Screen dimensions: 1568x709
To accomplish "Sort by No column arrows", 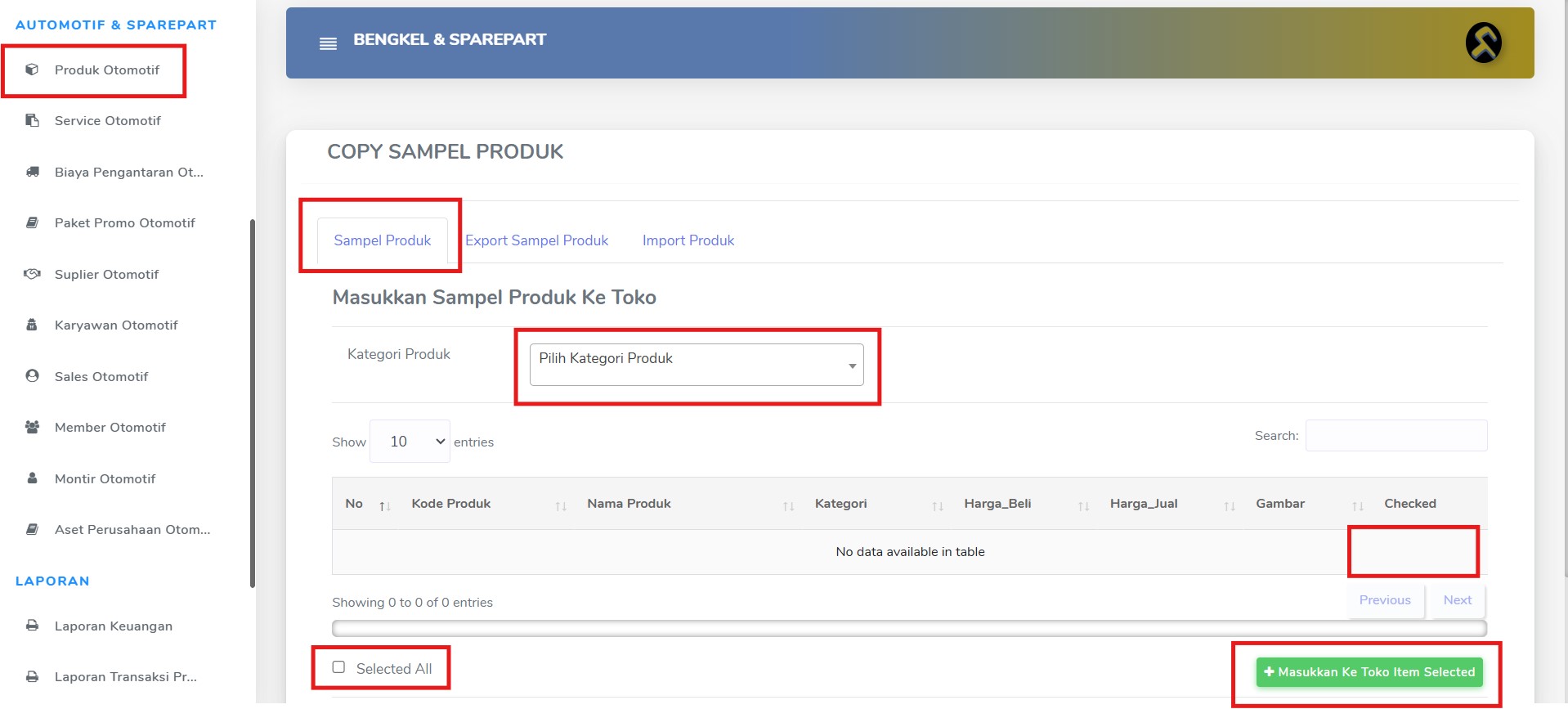I will (x=385, y=506).
